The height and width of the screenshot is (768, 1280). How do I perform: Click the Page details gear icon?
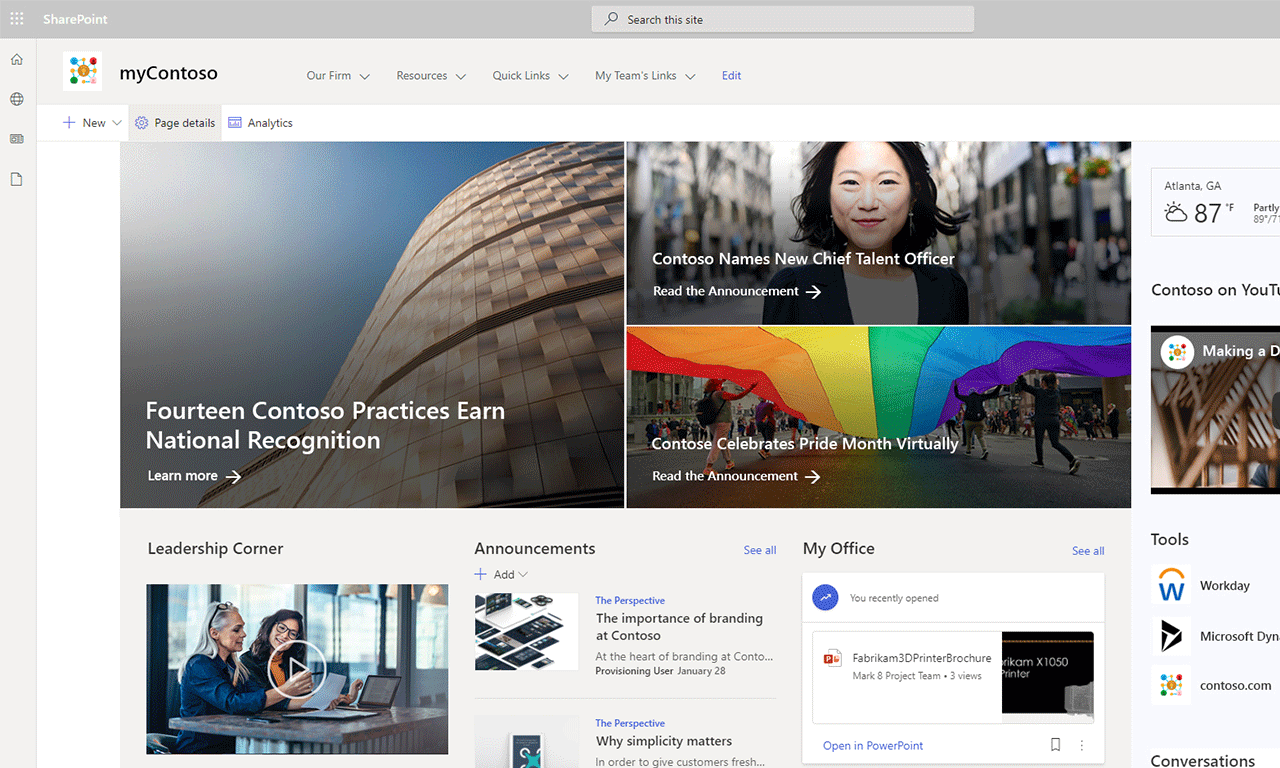point(141,123)
